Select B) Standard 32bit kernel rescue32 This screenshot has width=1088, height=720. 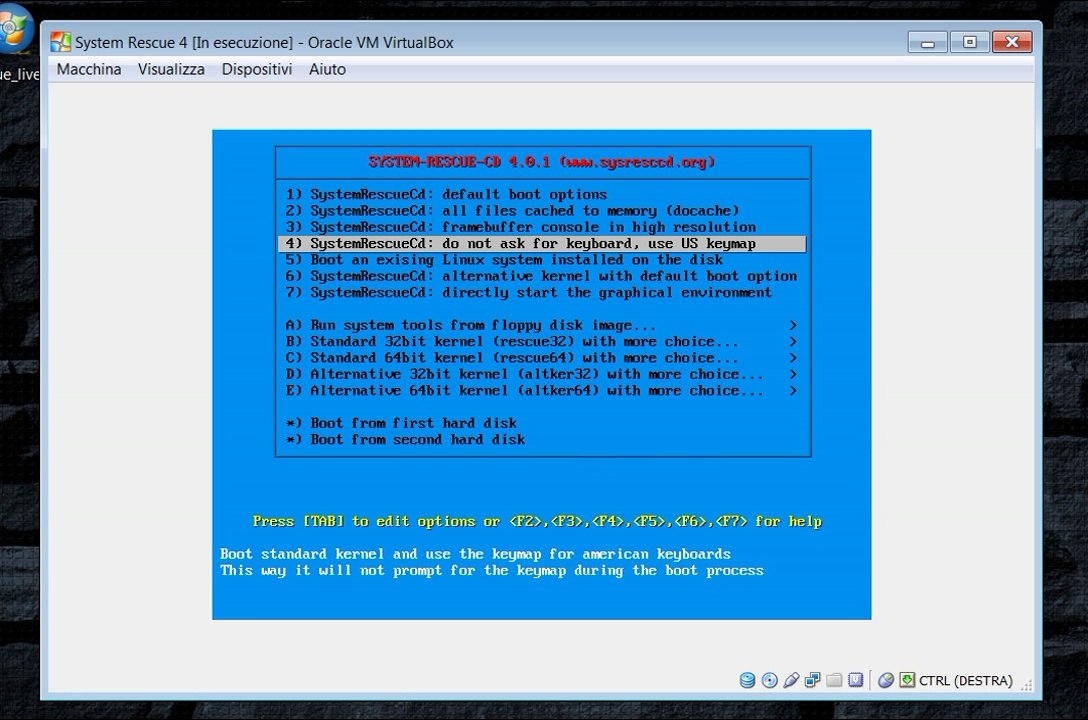coord(542,342)
